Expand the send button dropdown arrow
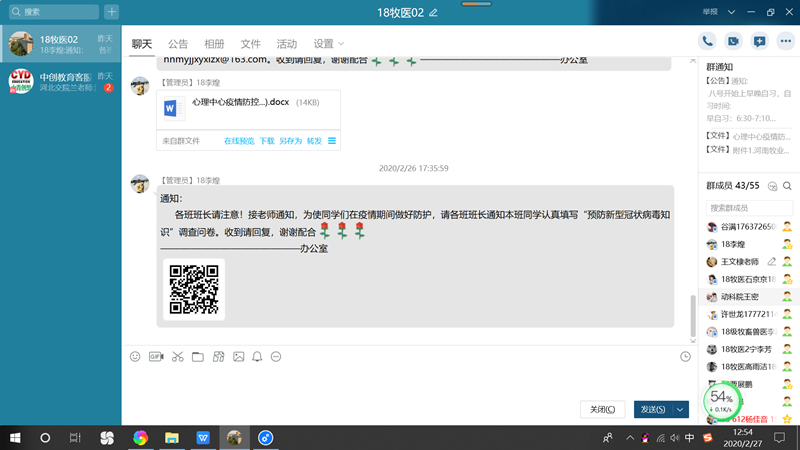This screenshot has width=800, height=450. coord(681,409)
